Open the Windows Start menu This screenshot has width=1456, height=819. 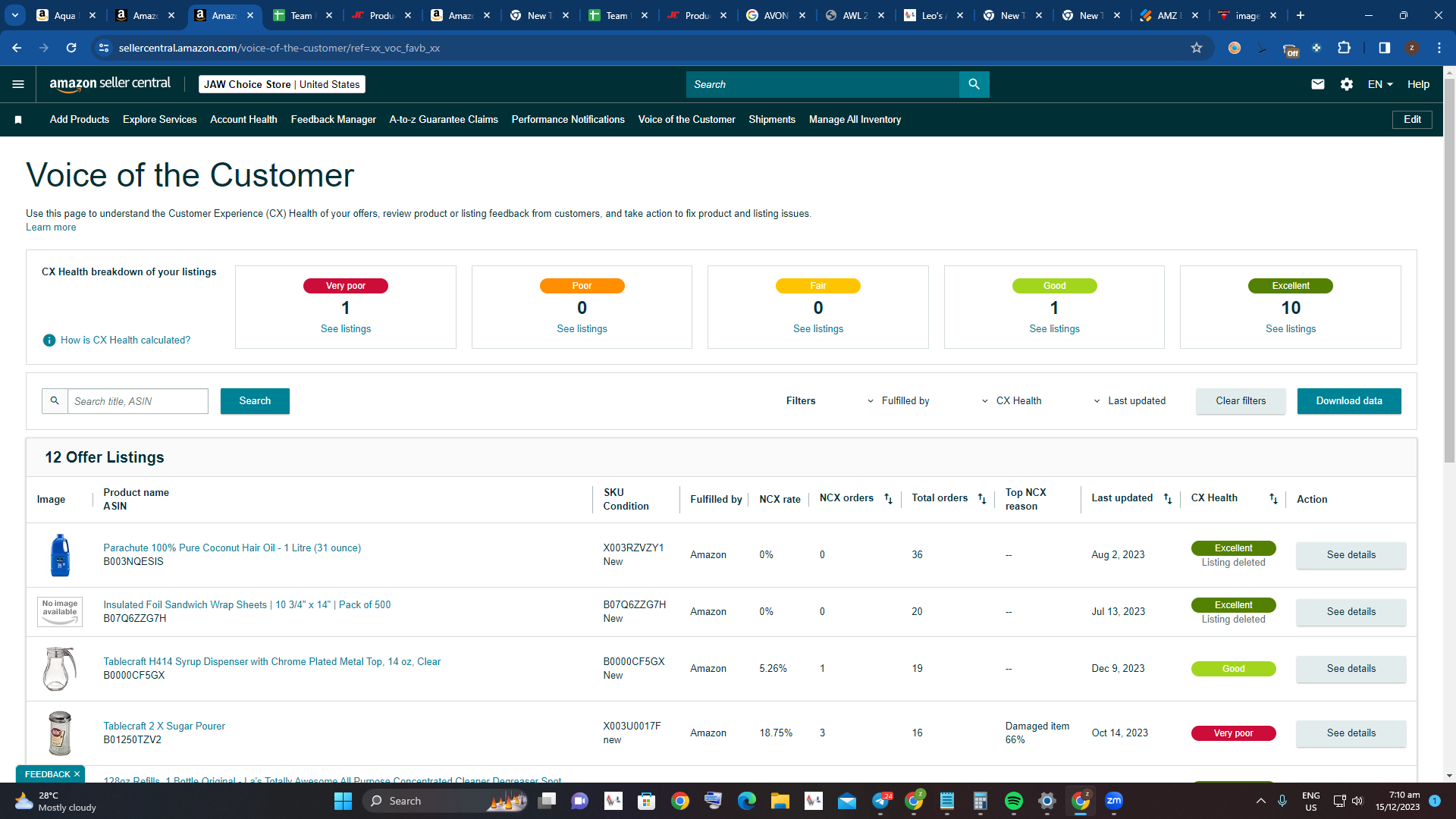point(343,801)
